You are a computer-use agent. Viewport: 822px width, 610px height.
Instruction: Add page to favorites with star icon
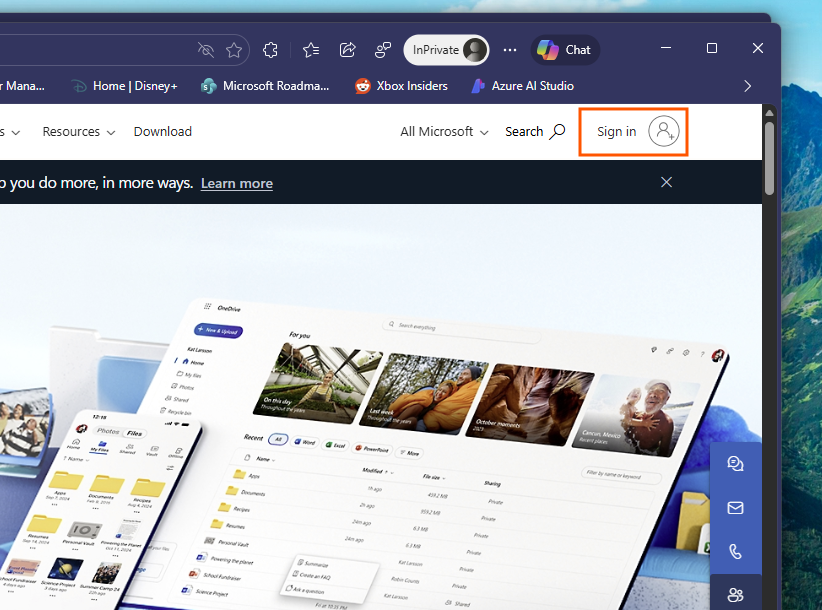click(234, 50)
